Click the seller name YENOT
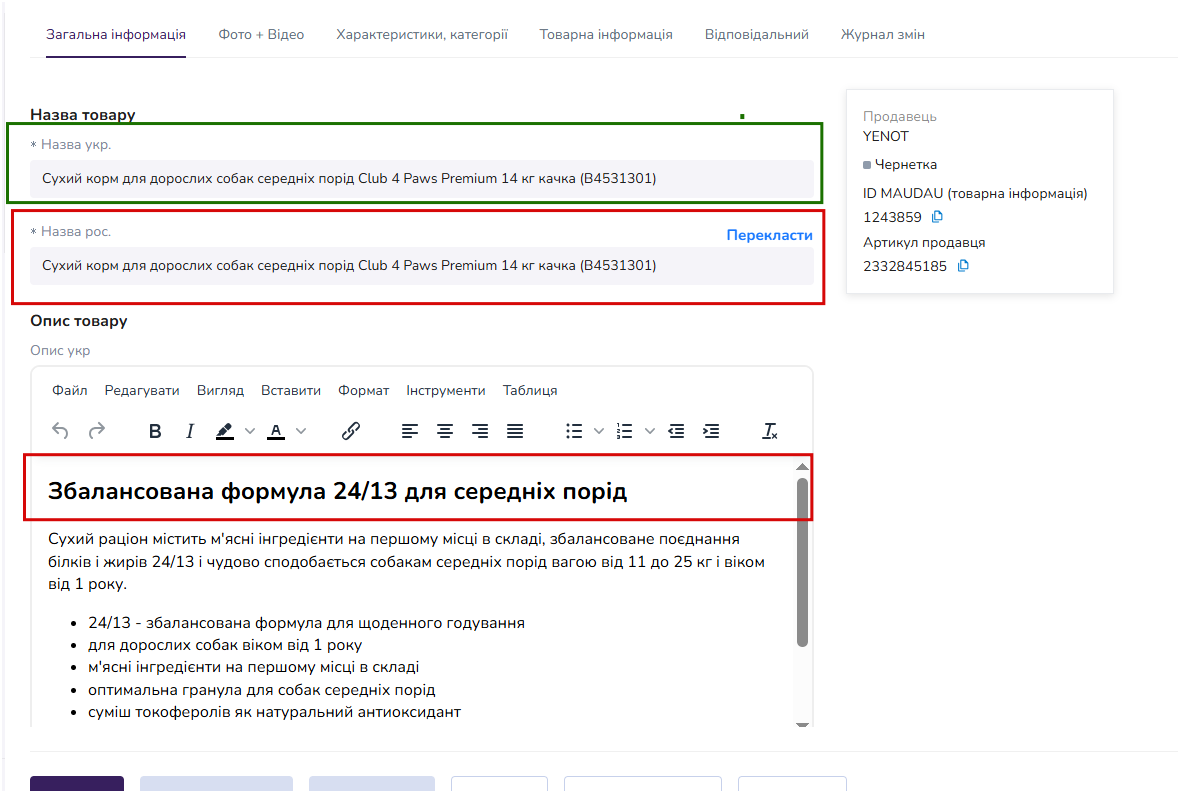 coord(886,137)
